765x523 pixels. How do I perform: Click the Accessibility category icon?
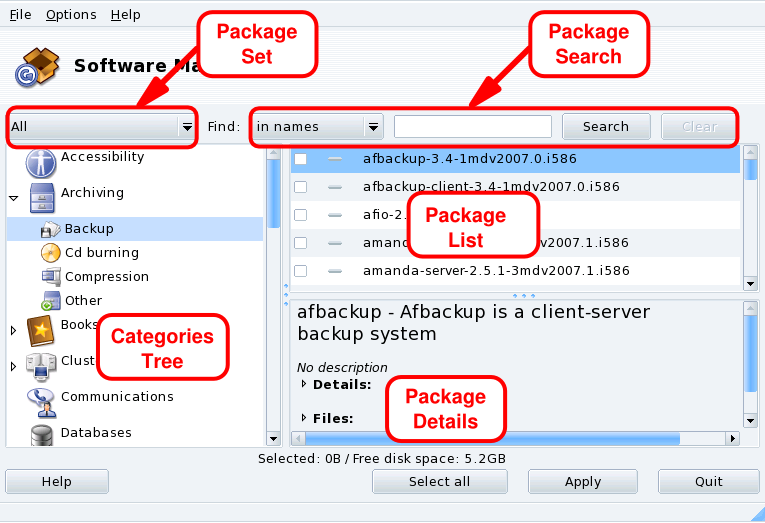click(42, 161)
